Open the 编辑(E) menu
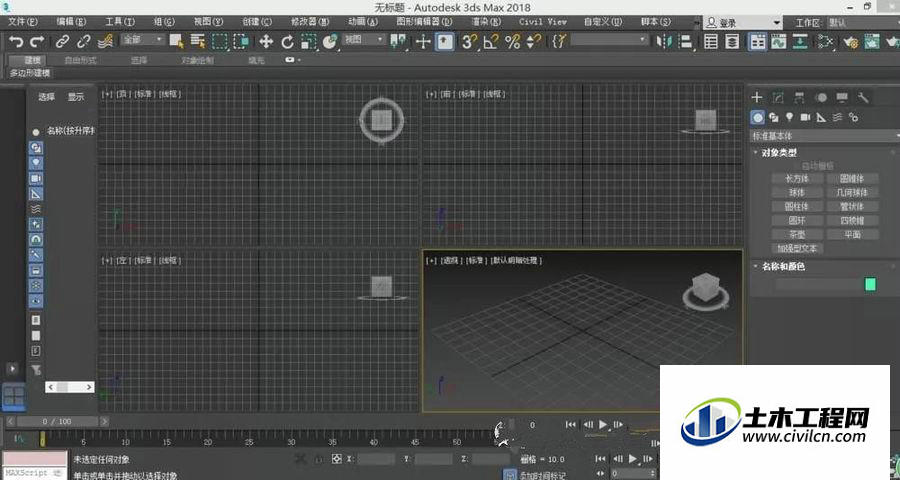Image resolution: width=900 pixels, height=480 pixels. coord(71,21)
